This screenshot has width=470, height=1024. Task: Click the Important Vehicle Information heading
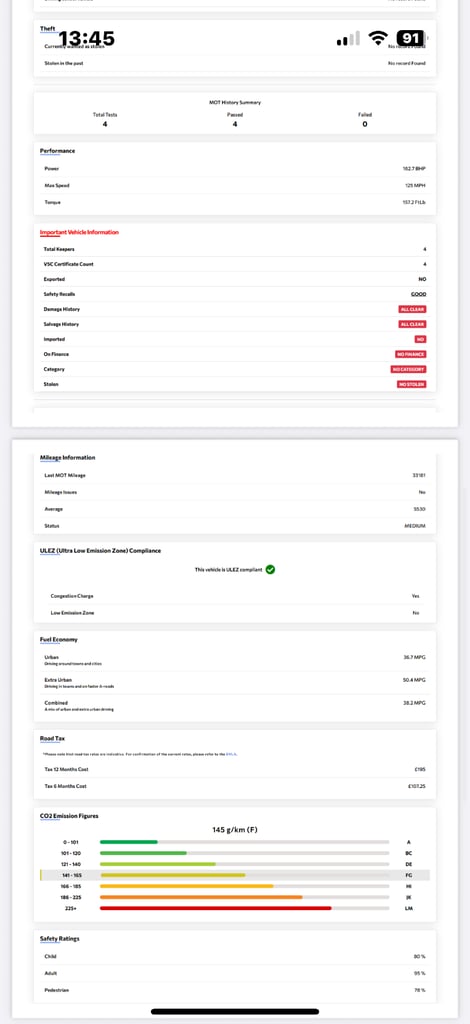pos(79,232)
